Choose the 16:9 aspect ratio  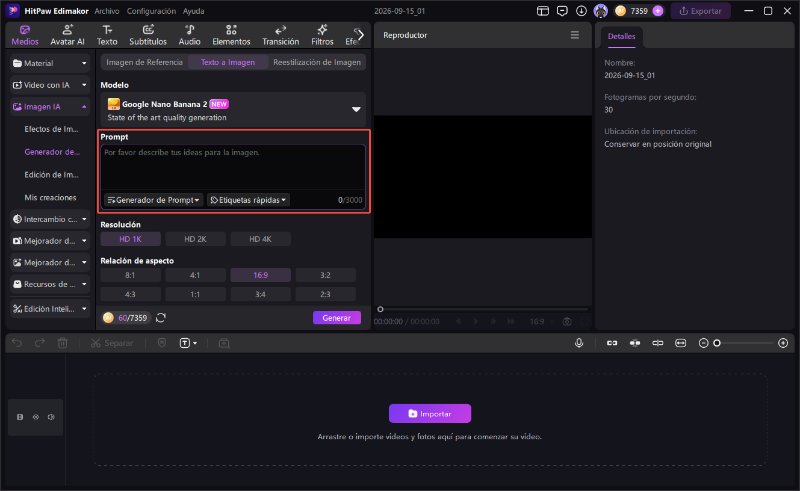(x=260, y=275)
